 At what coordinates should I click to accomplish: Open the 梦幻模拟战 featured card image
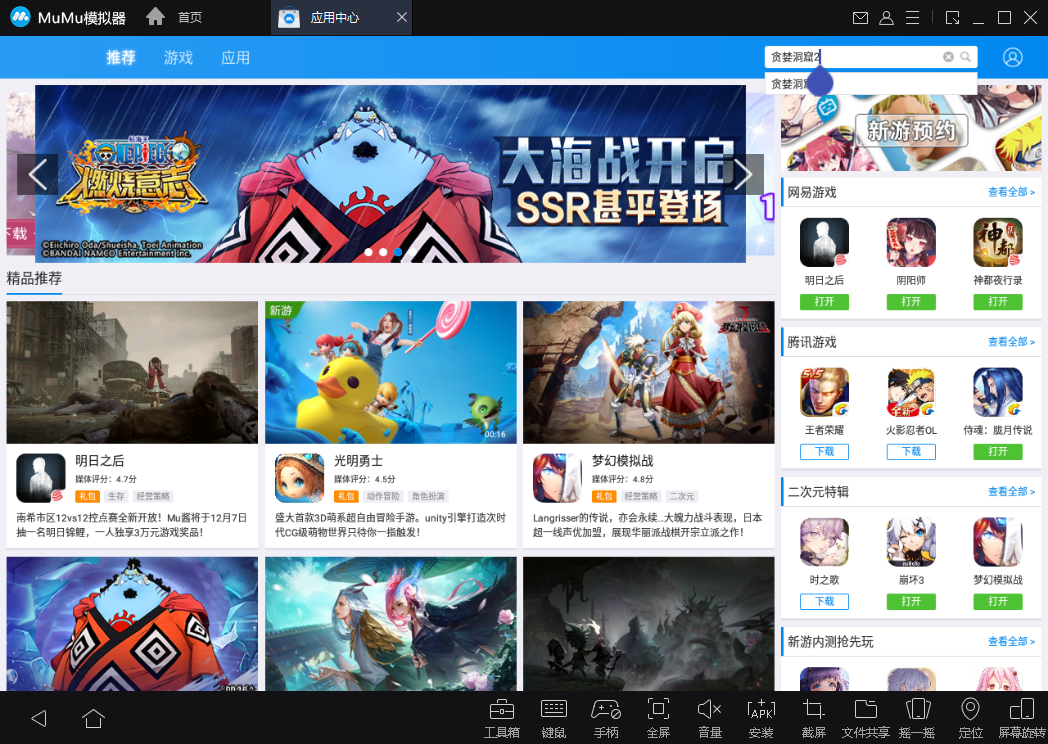tap(649, 372)
